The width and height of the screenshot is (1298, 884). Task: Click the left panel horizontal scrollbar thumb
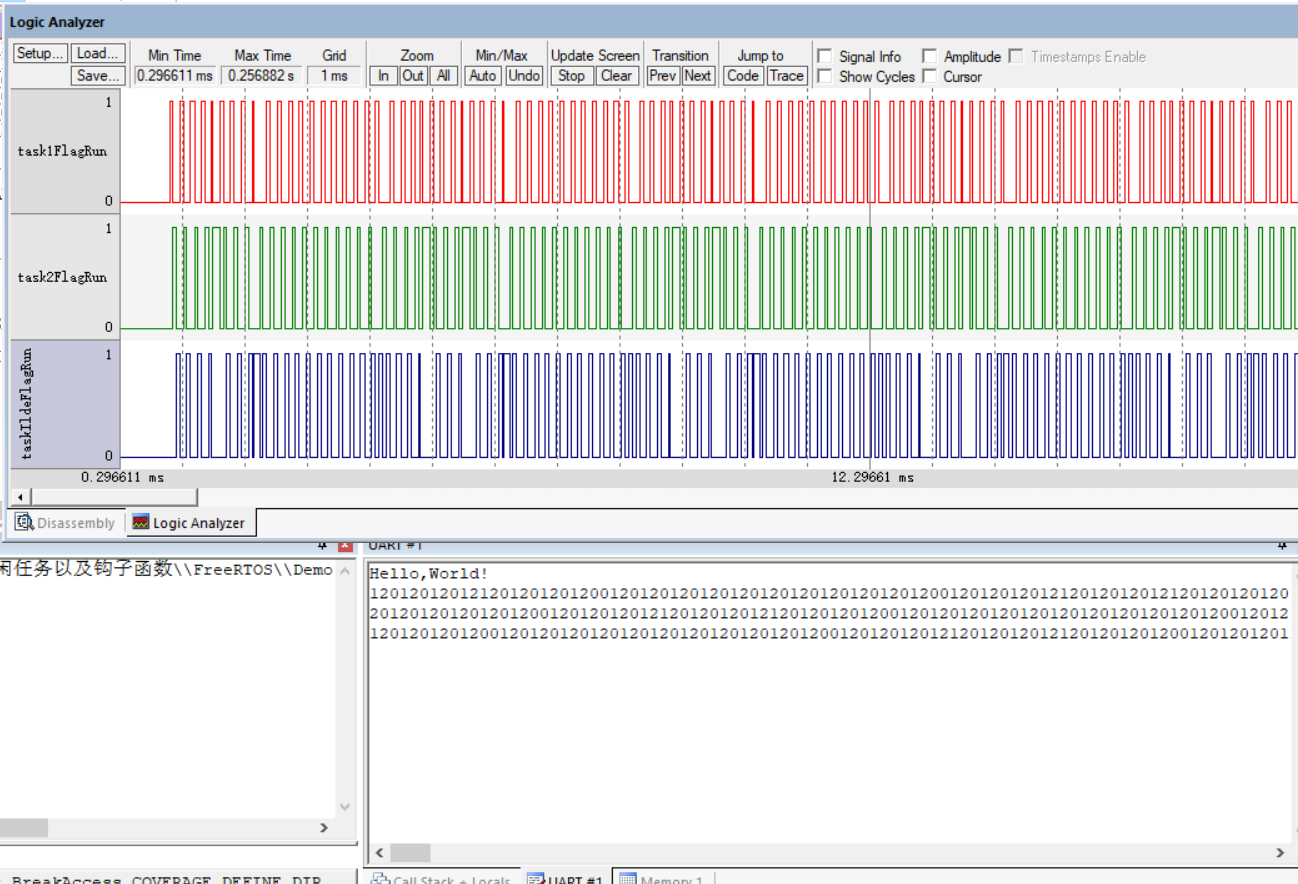23,828
